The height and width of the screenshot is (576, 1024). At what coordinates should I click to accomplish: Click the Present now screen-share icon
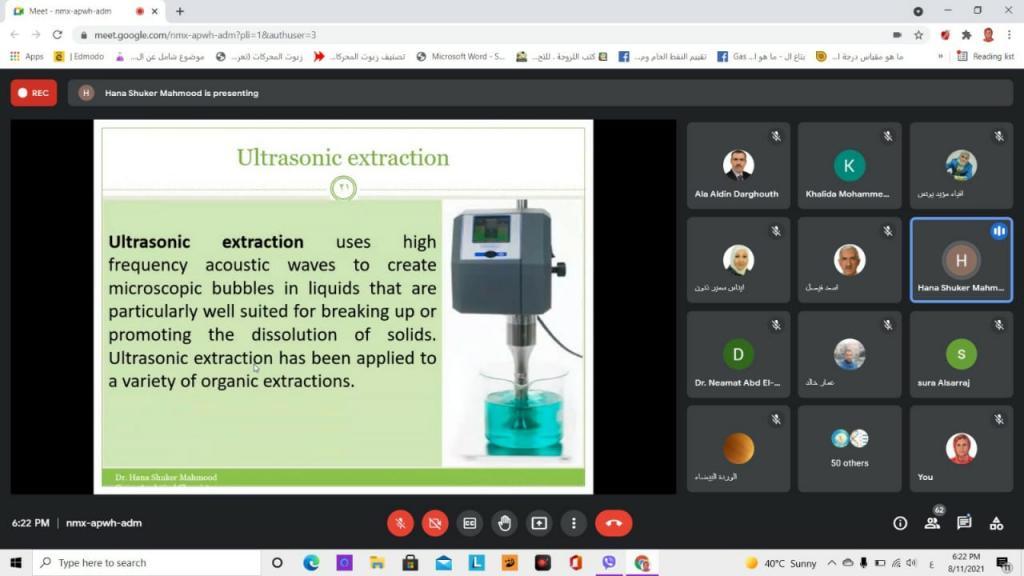pyautogui.click(x=539, y=523)
